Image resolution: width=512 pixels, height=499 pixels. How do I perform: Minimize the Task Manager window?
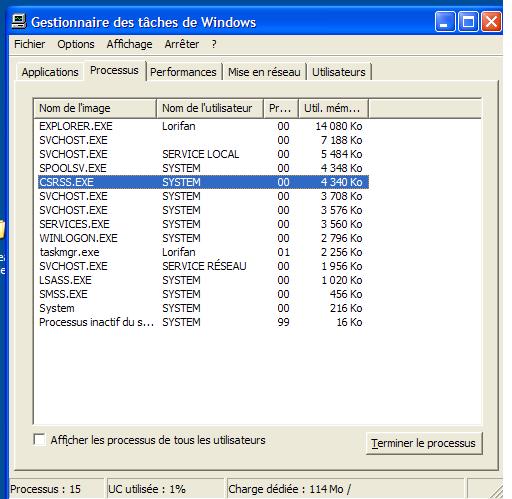445,22
